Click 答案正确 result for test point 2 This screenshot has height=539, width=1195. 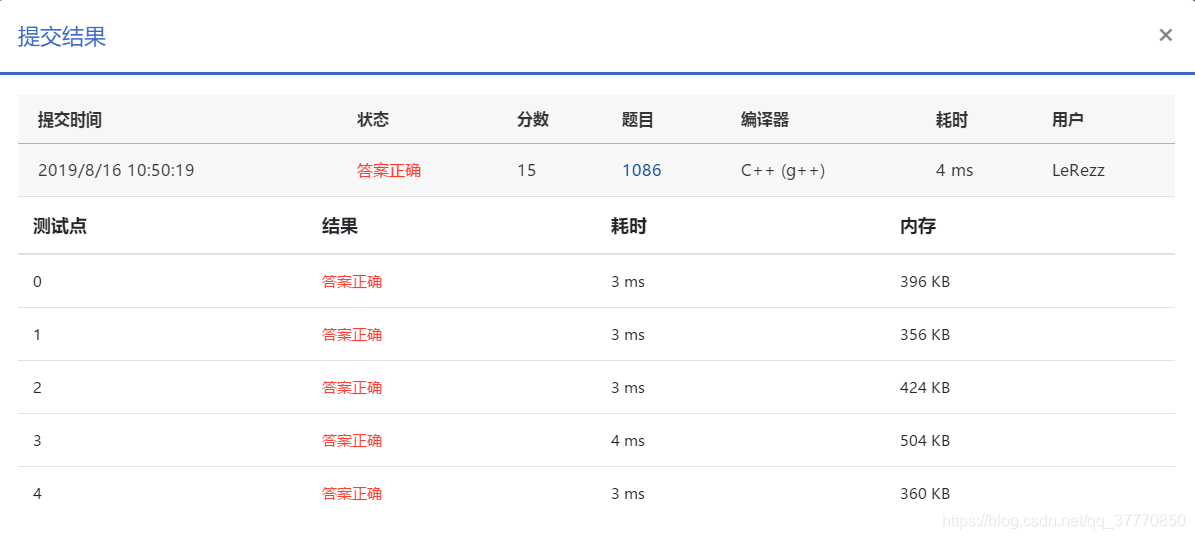pos(352,387)
